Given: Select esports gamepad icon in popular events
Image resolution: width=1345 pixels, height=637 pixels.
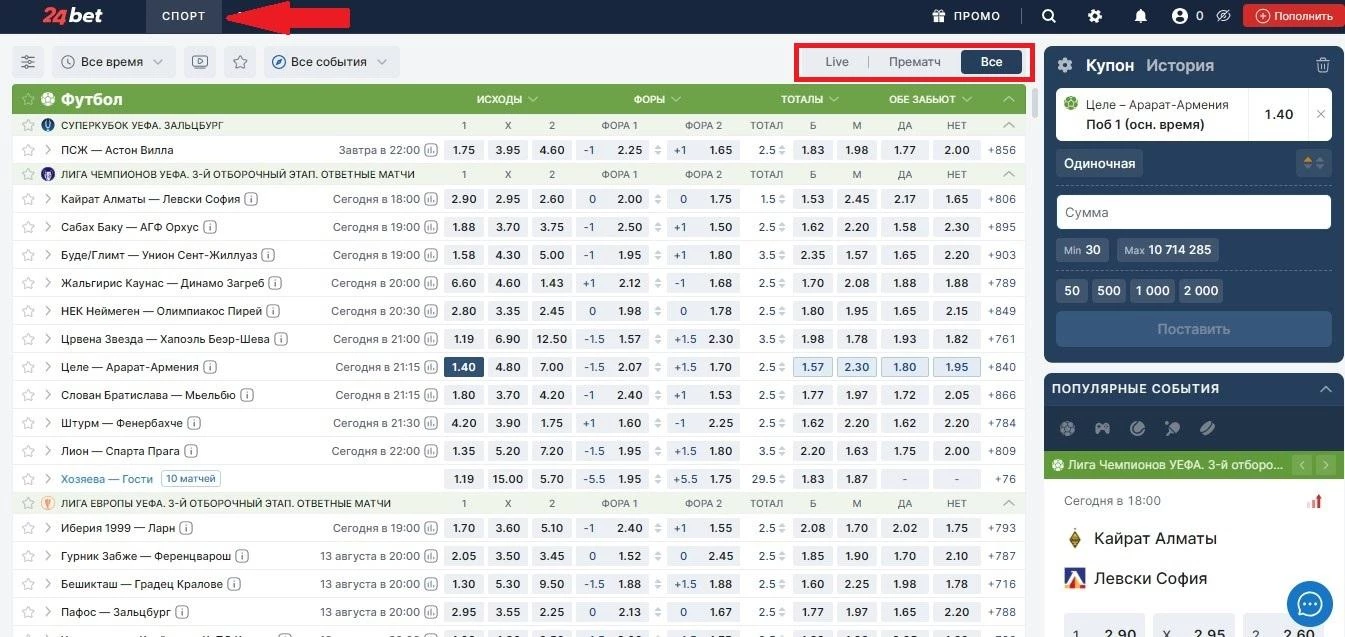Looking at the screenshot, I should [1102, 429].
